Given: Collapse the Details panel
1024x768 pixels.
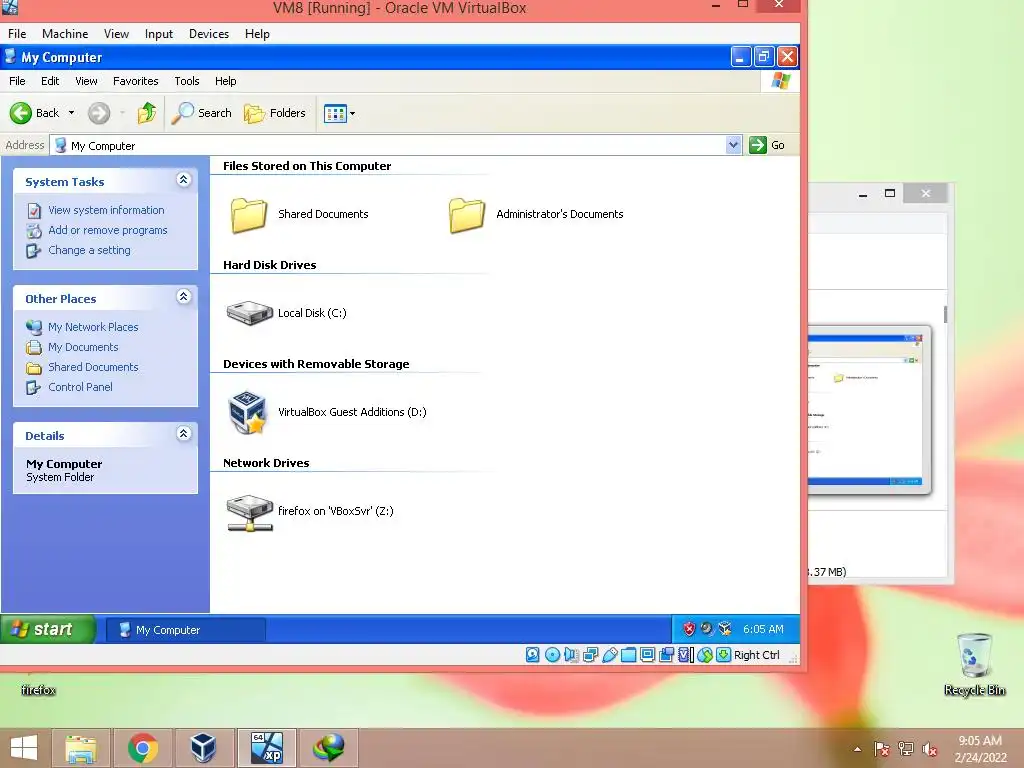Looking at the screenshot, I should coord(184,434).
